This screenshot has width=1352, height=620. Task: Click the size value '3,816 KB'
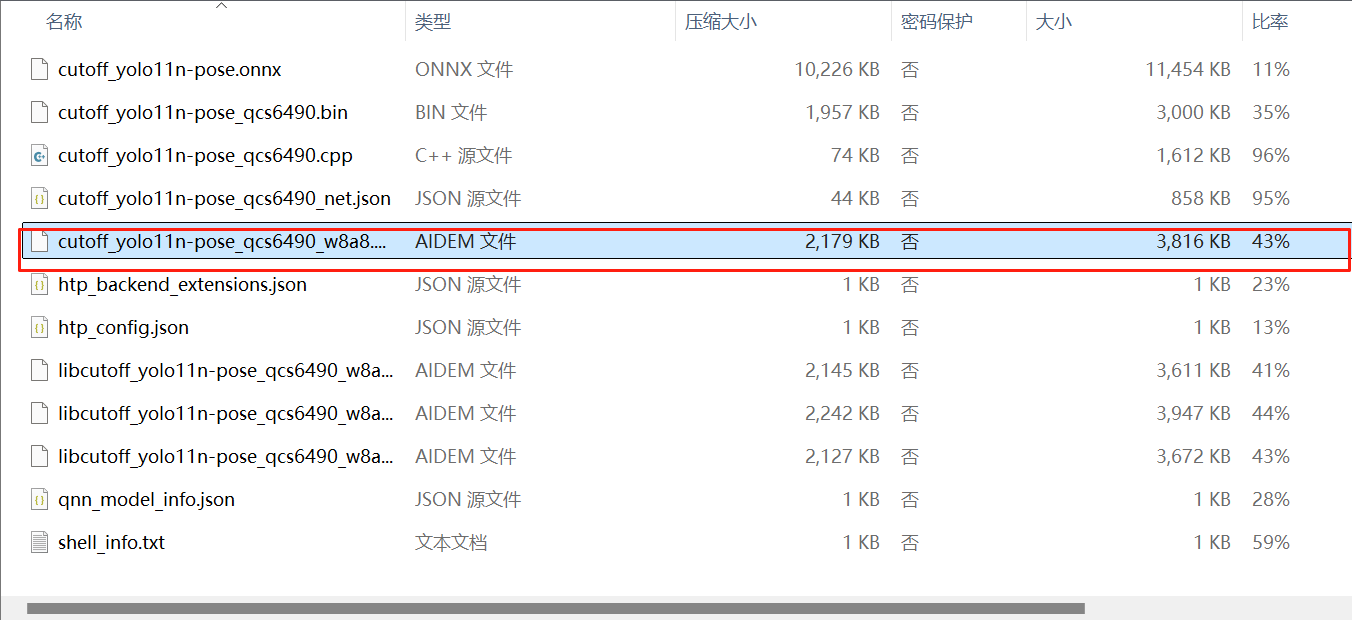point(1193,242)
